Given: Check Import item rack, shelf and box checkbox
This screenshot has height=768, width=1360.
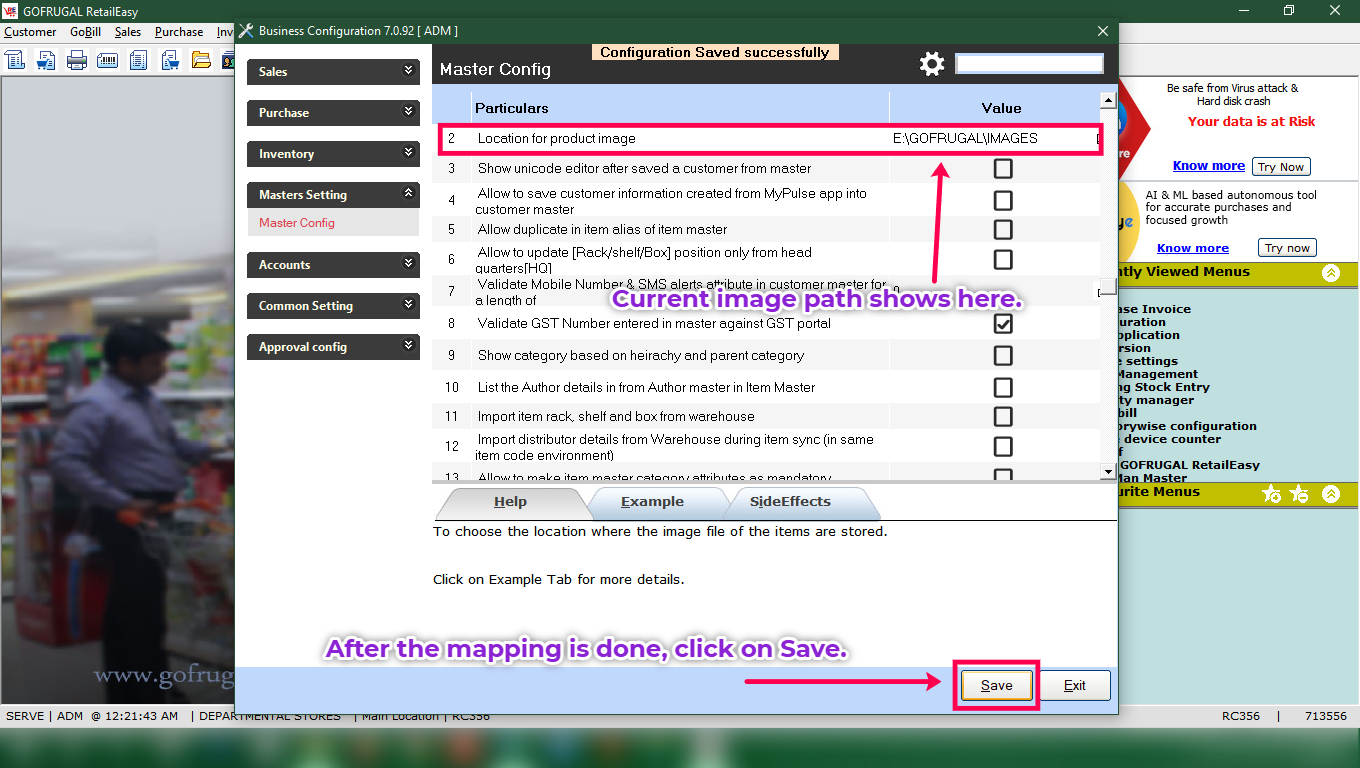Looking at the screenshot, I should [1003, 417].
